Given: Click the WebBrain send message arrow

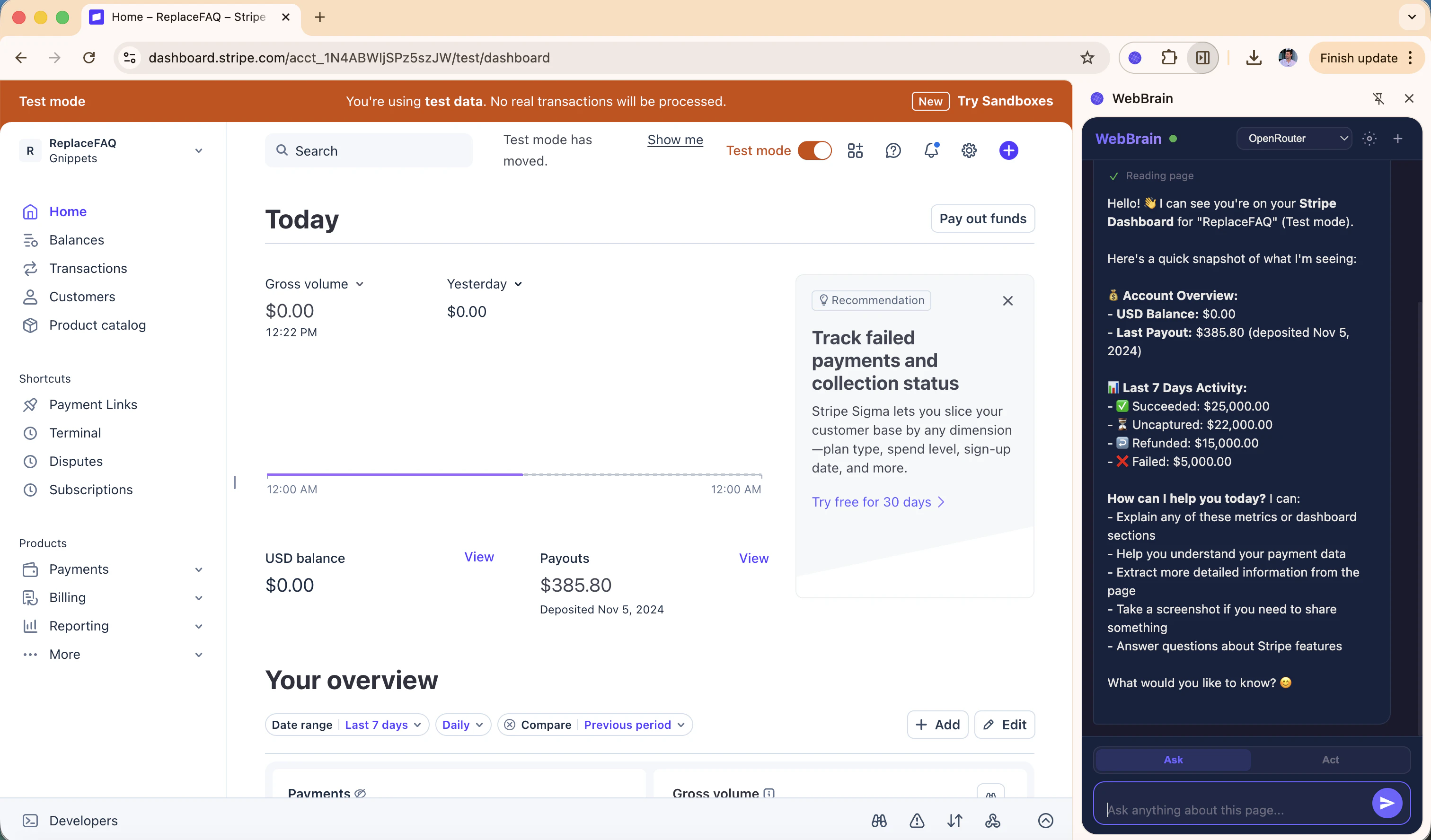Looking at the screenshot, I should click(1386, 803).
